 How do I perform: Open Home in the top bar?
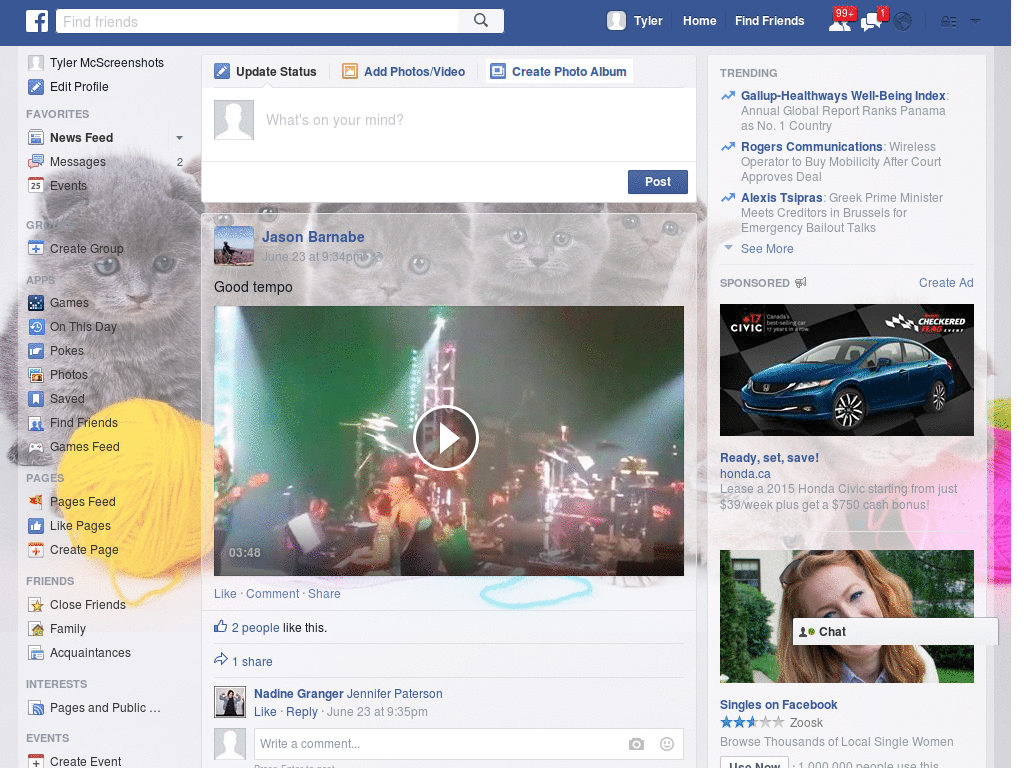(699, 21)
